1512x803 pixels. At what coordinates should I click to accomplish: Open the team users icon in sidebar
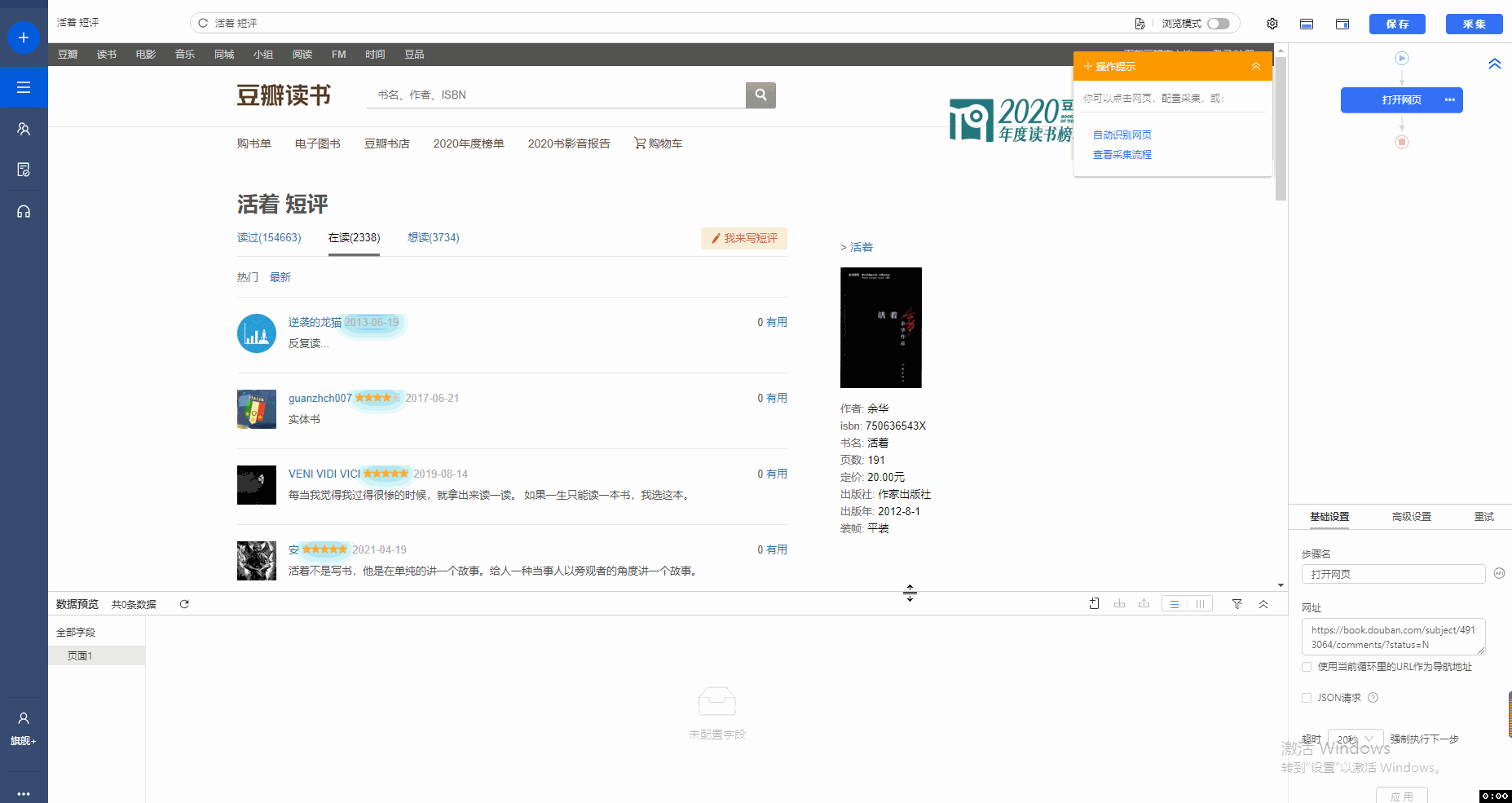[x=24, y=129]
